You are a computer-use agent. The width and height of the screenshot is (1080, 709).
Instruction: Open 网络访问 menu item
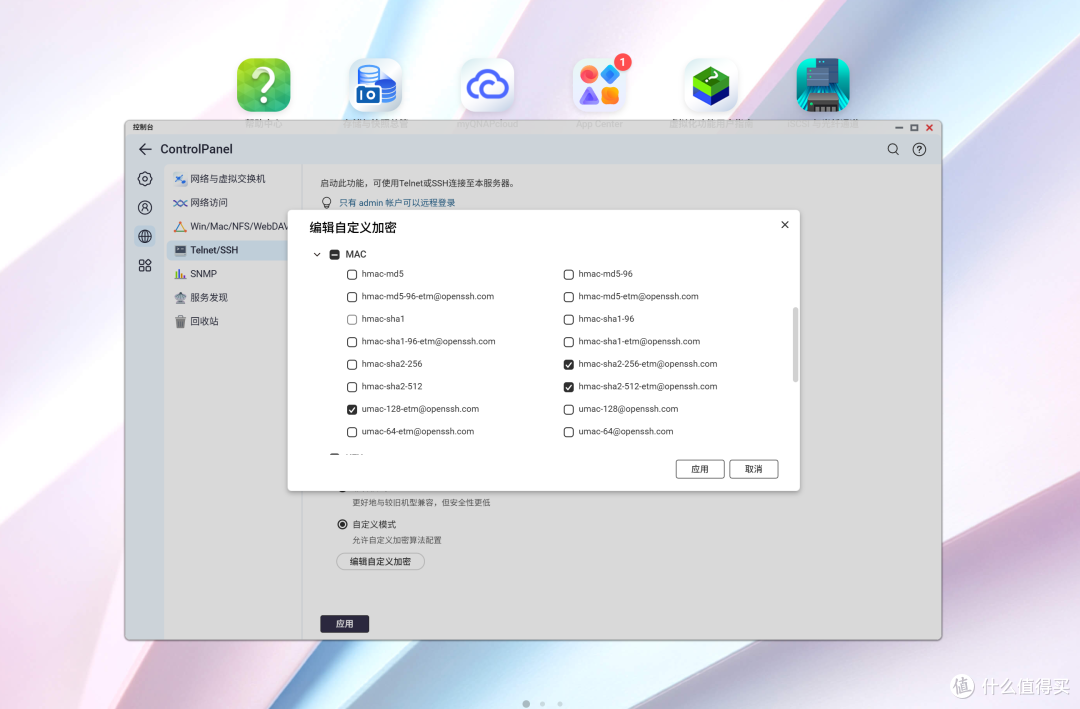(227, 203)
